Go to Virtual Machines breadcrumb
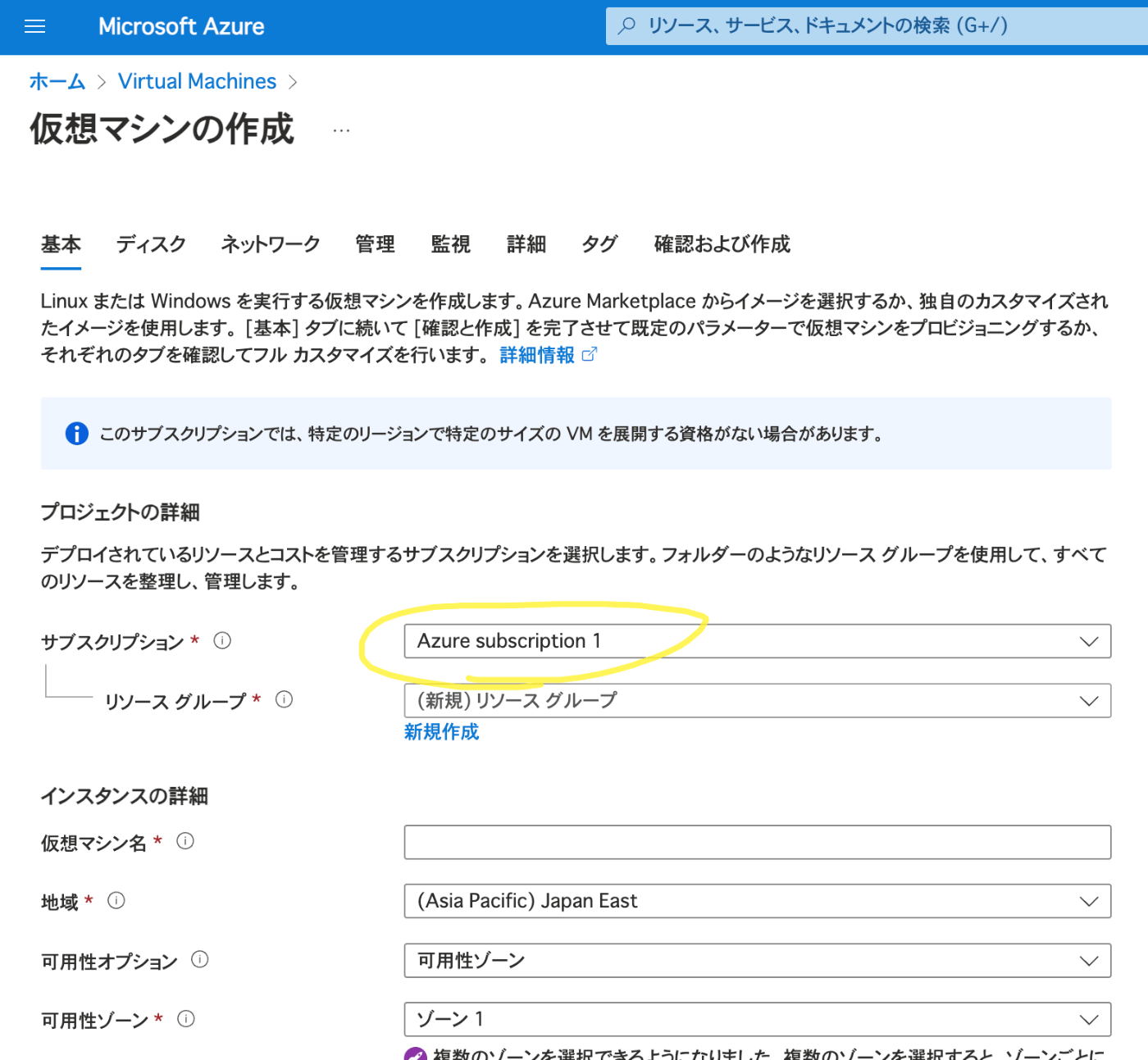The width and height of the screenshot is (1148, 1060). click(x=198, y=81)
